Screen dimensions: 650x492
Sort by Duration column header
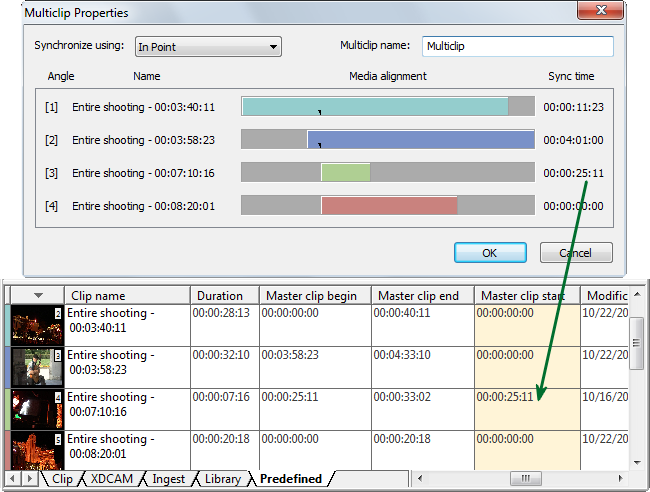225,296
